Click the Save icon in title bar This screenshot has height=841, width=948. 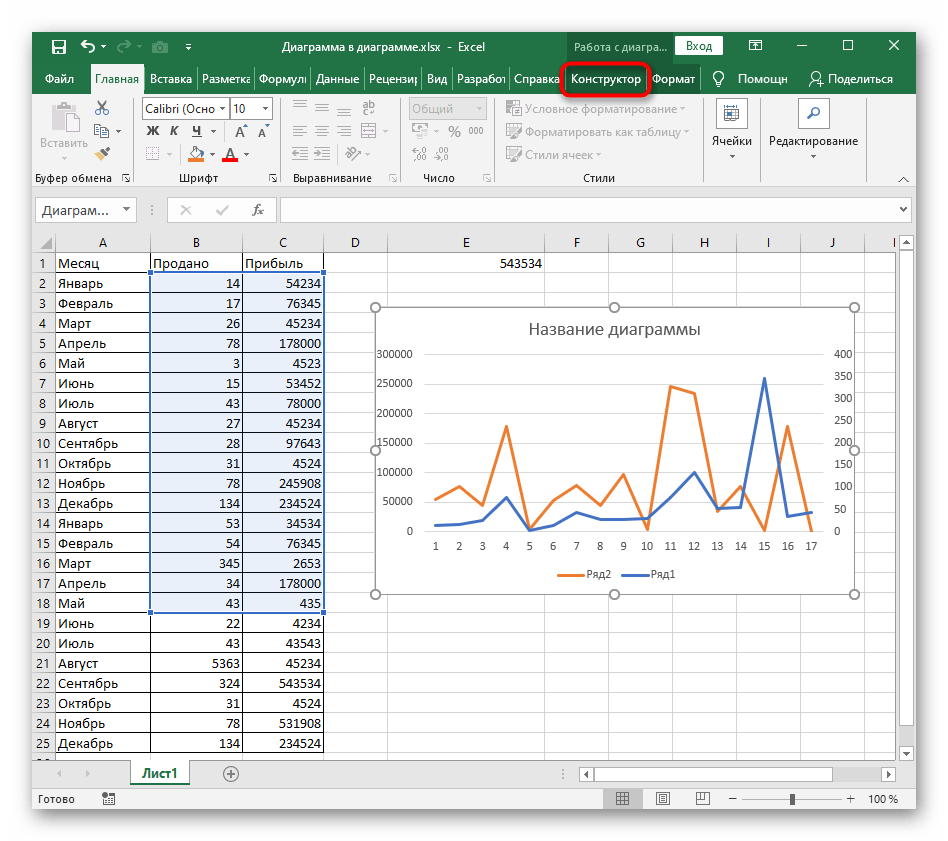click(x=59, y=46)
